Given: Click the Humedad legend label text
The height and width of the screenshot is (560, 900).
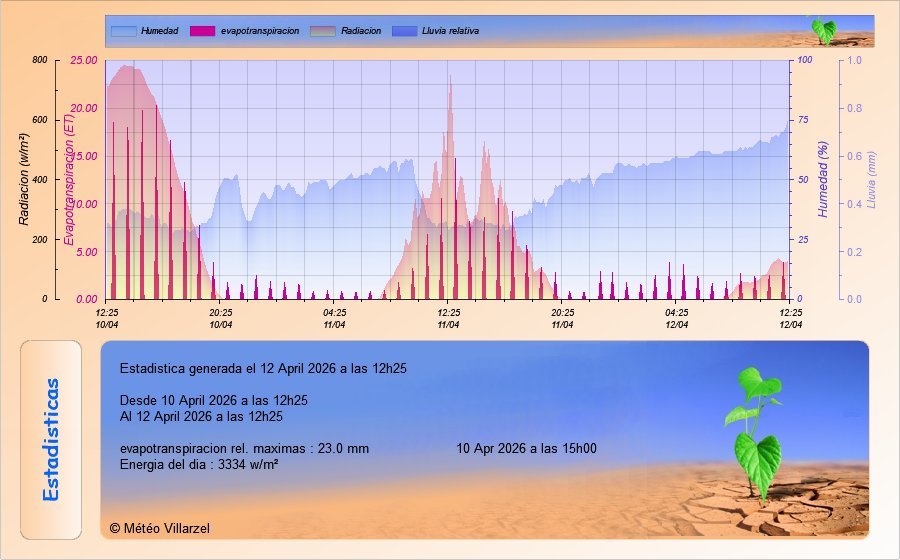Looking at the screenshot, I should click(x=159, y=31).
